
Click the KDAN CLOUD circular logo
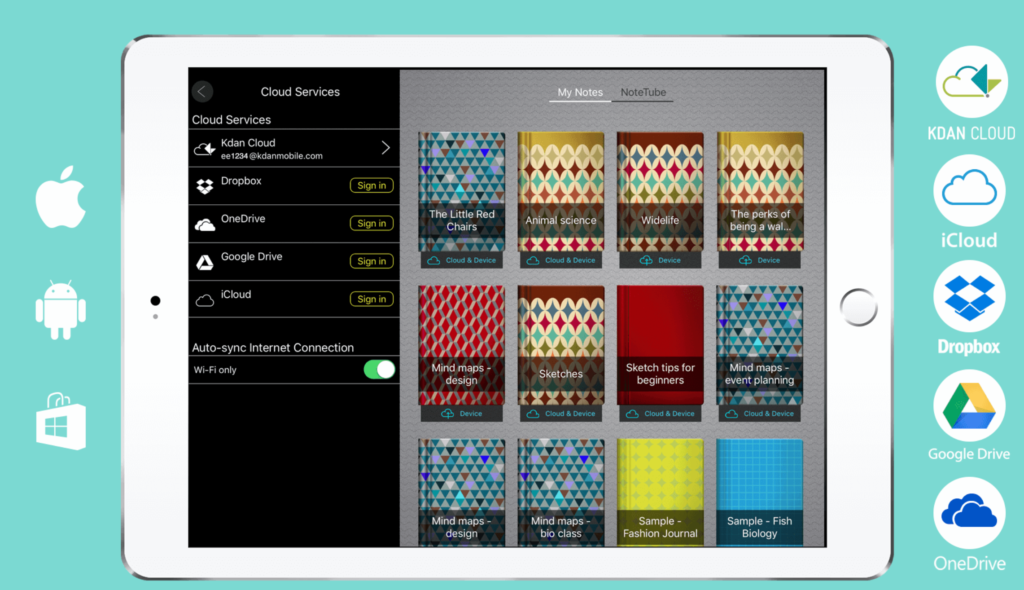tap(971, 82)
